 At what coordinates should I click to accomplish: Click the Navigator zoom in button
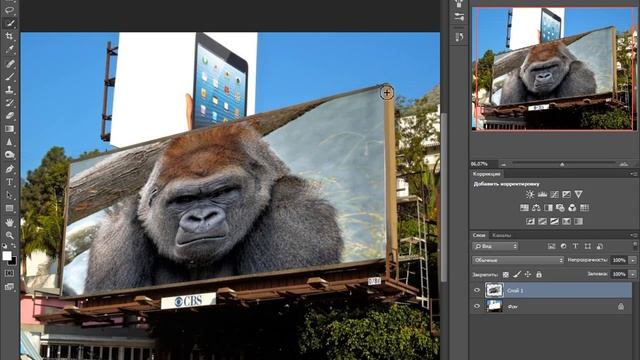click(624, 164)
